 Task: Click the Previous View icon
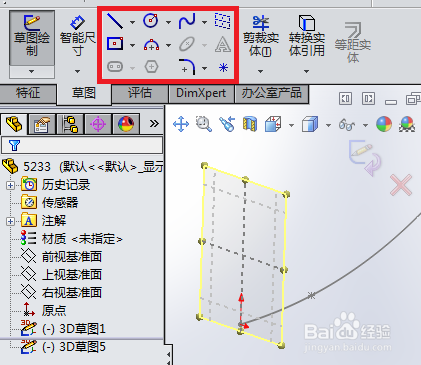[227, 124]
